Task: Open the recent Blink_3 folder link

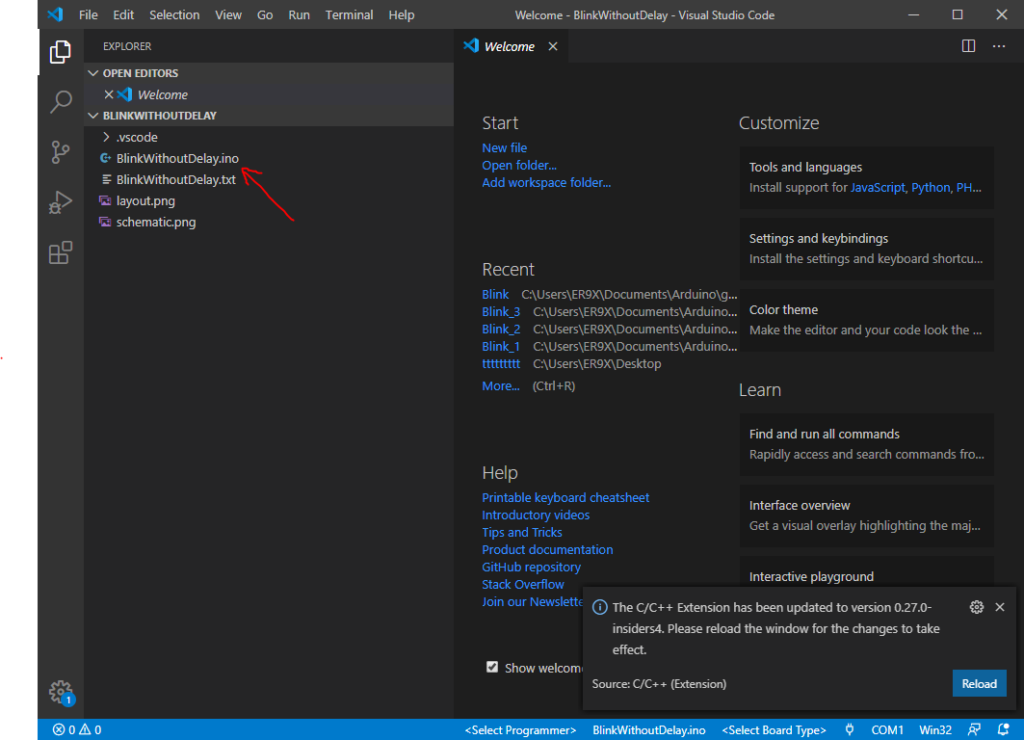Action: point(501,312)
